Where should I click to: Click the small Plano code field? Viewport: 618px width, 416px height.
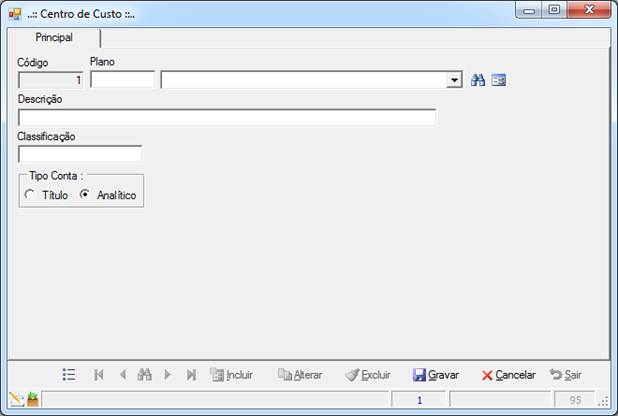123,80
